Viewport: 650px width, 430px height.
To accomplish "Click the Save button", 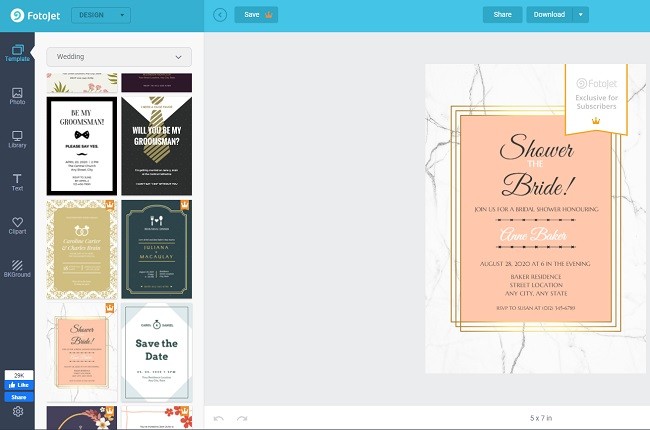I will (256, 15).
